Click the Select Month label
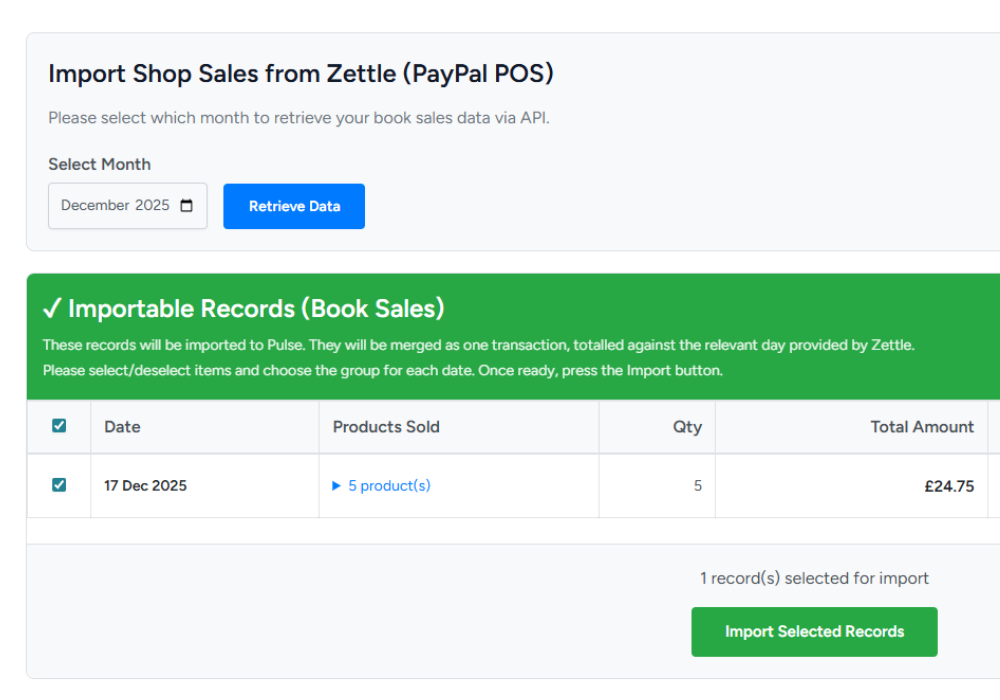 [99, 164]
